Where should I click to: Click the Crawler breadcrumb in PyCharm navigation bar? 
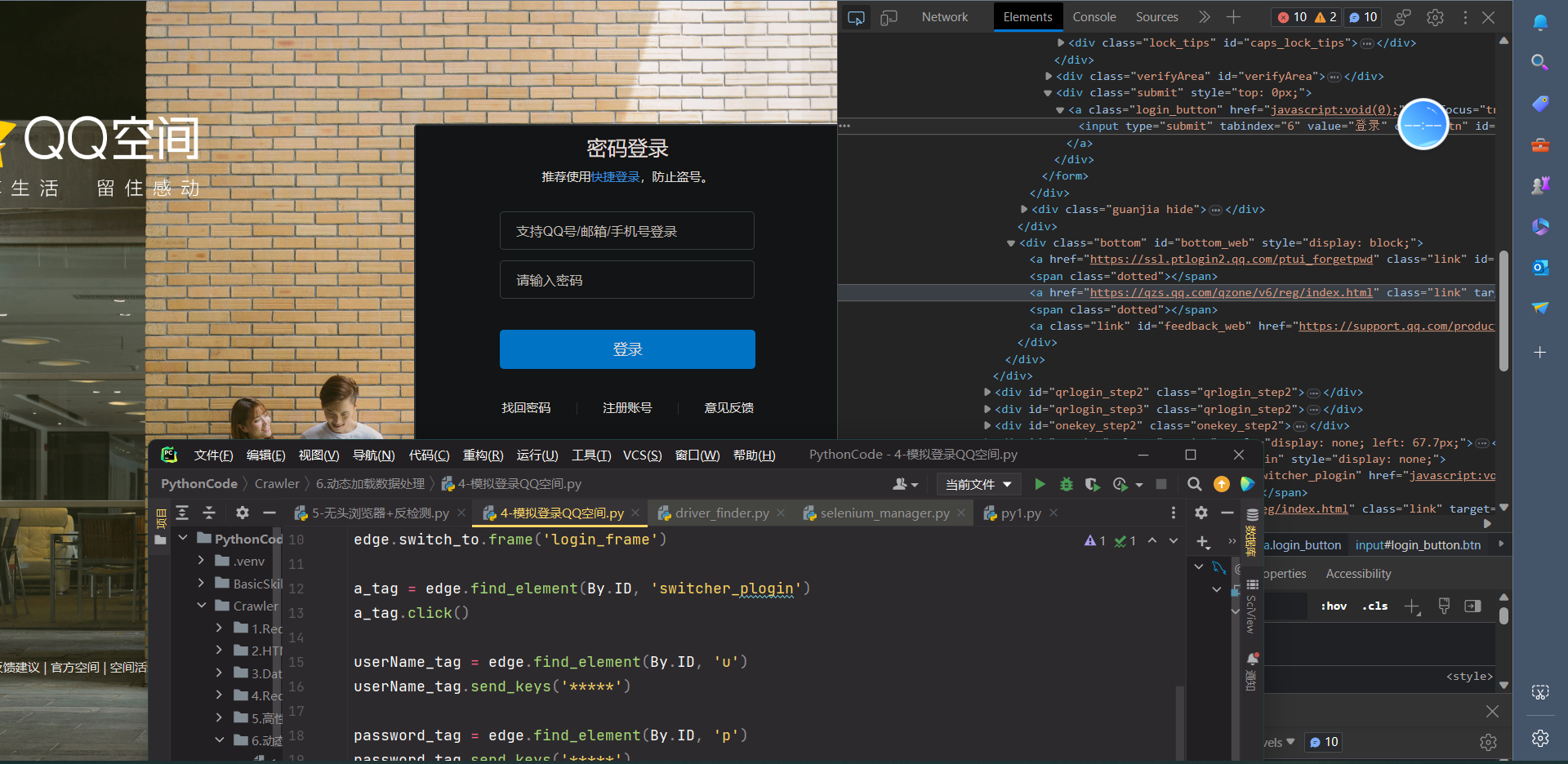(277, 484)
